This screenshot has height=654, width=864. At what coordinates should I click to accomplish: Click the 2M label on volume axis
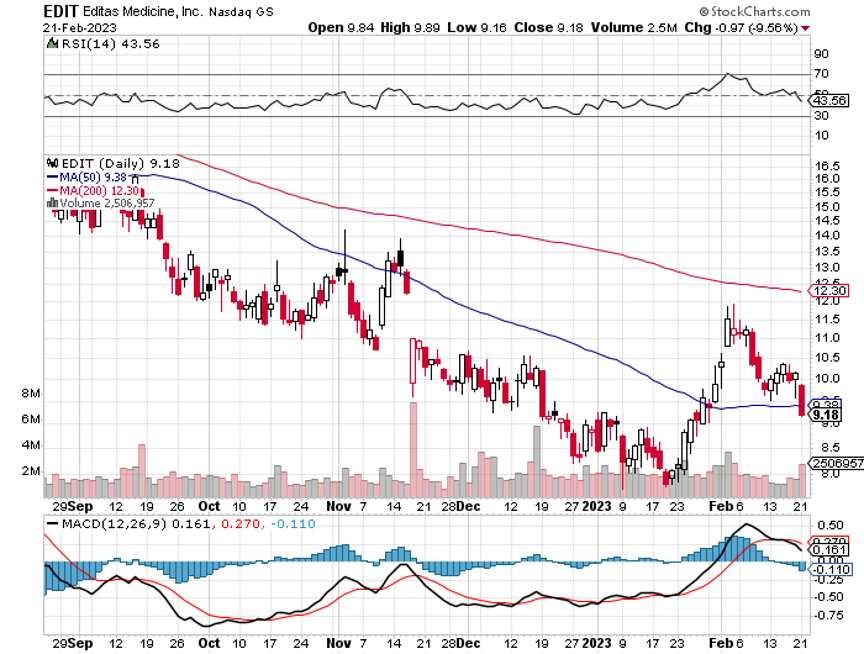tap(31, 471)
